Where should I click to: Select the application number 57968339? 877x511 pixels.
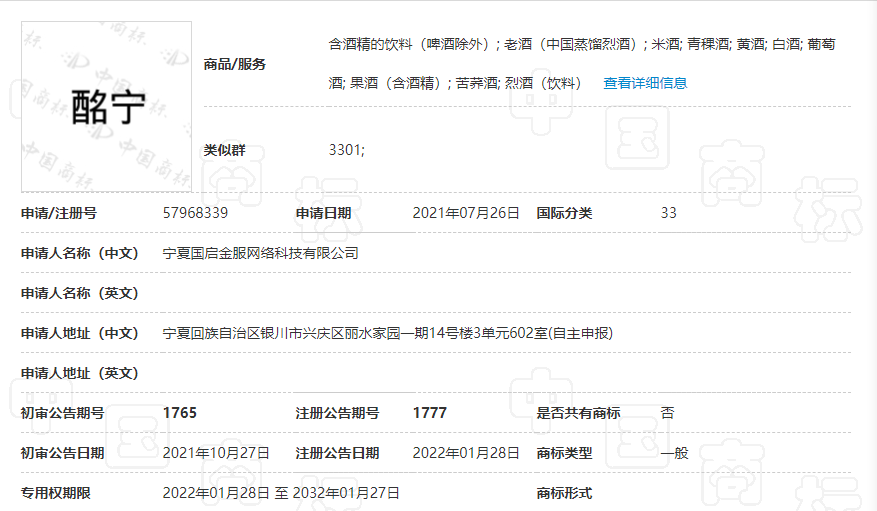195,213
